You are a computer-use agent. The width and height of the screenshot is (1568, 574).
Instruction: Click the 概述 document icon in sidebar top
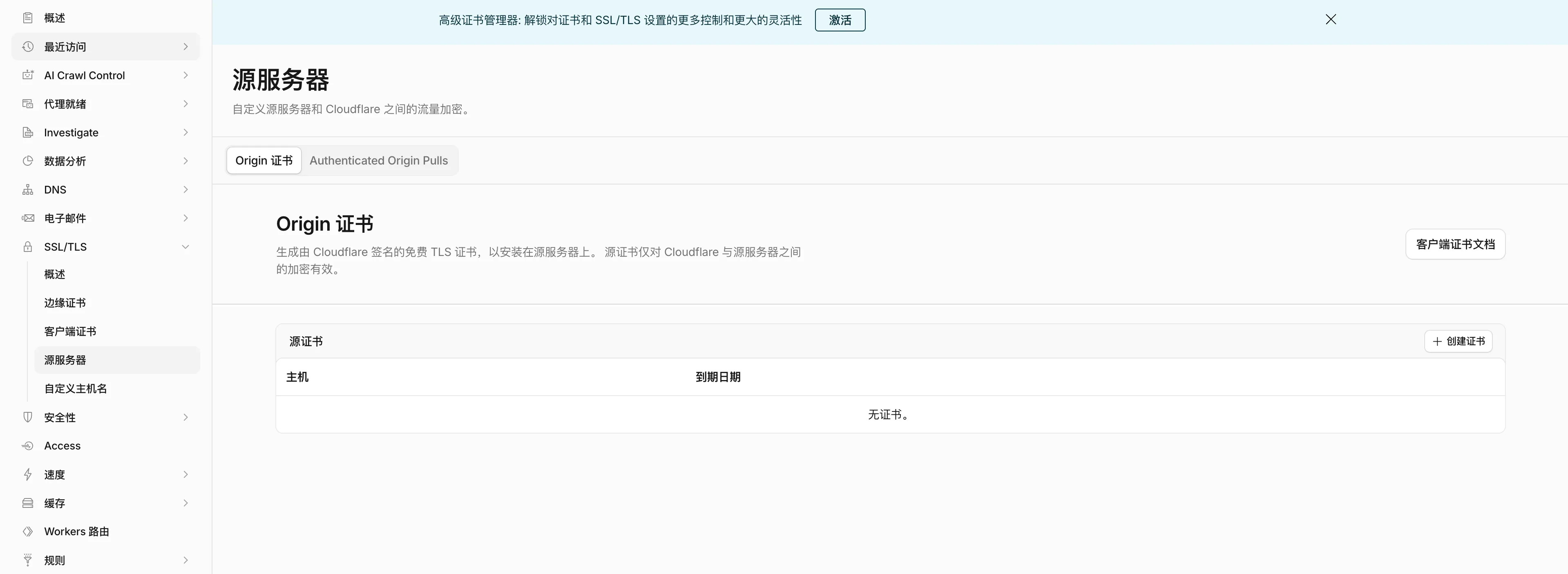point(27,18)
